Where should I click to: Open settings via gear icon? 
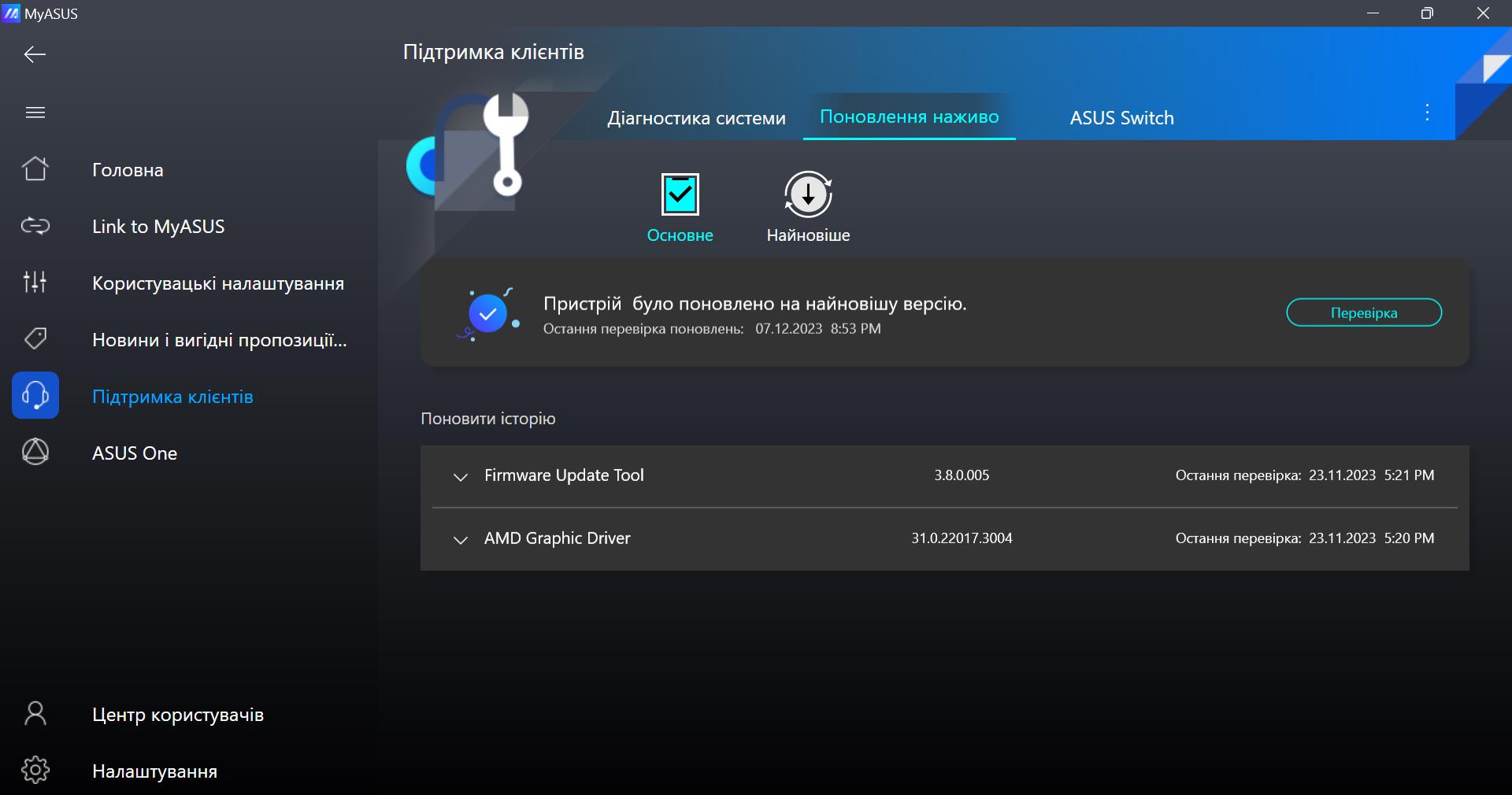35,771
